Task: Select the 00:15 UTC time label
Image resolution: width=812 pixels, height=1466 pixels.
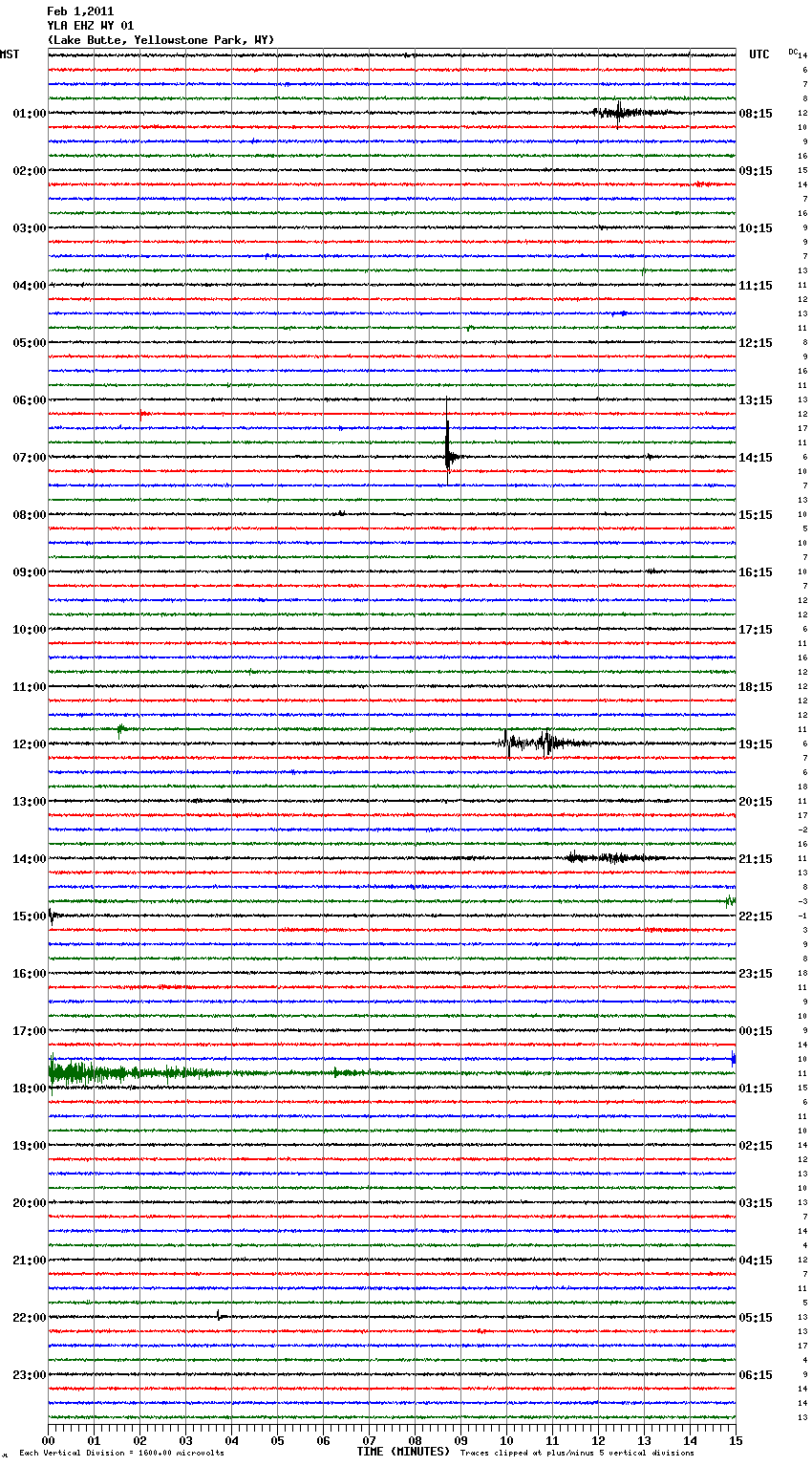Action: point(756,1031)
